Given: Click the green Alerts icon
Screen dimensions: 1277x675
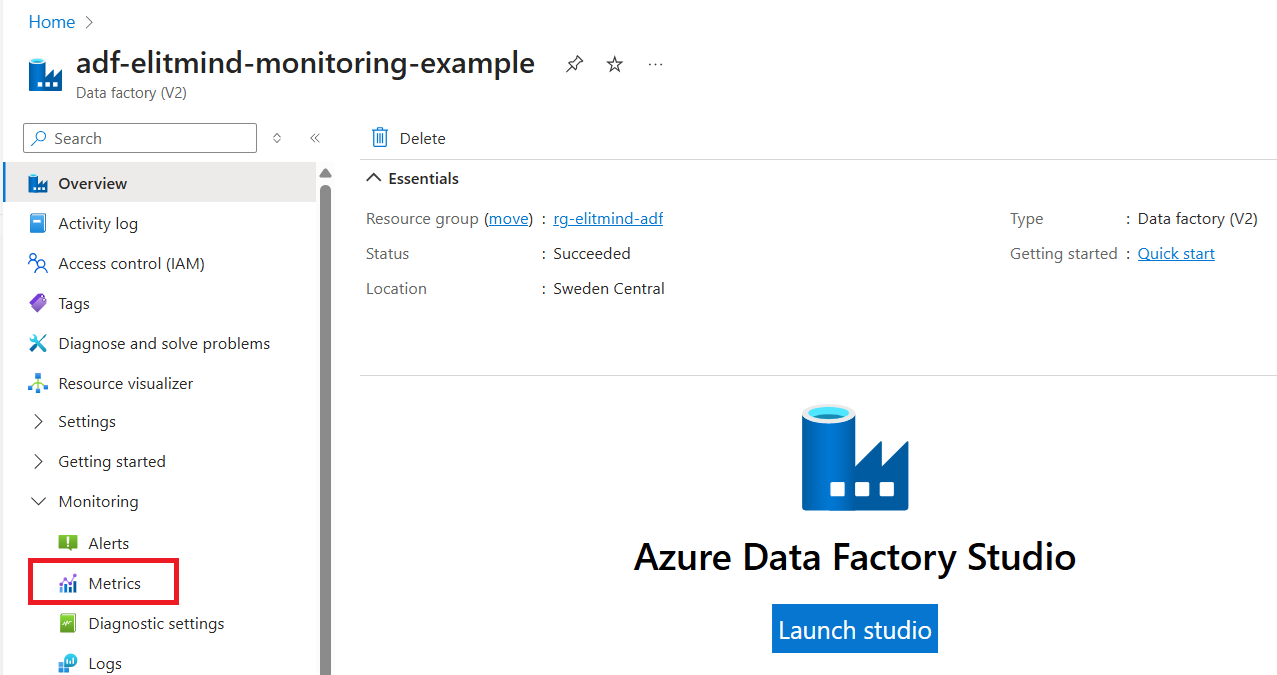Looking at the screenshot, I should 68,543.
